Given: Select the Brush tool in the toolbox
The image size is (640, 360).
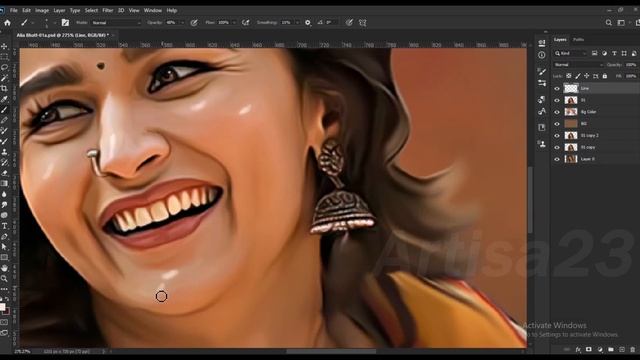Looking at the screenshot, I should click(4, 110).
